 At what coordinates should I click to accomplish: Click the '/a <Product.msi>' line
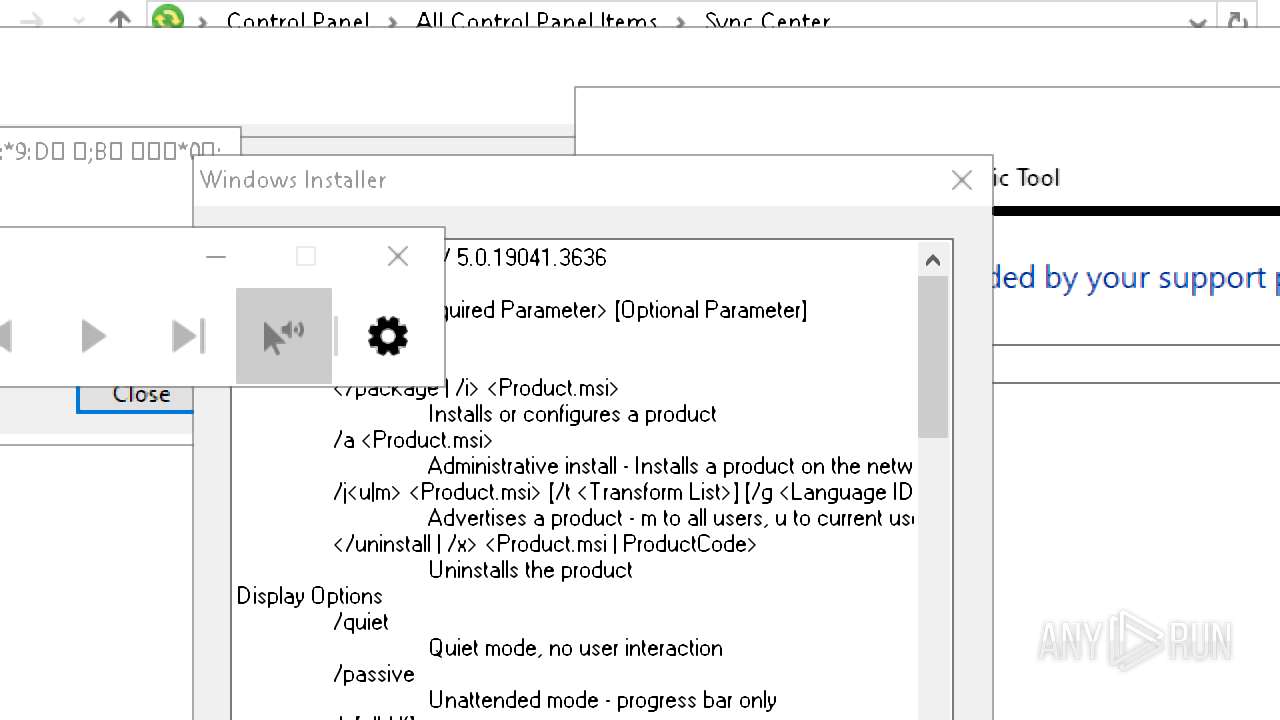[413, 440]
